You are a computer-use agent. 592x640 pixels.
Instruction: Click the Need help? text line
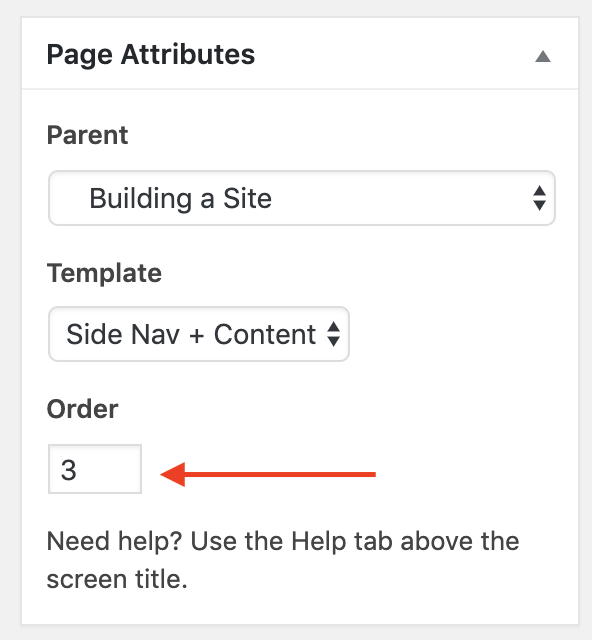(283, 542)
